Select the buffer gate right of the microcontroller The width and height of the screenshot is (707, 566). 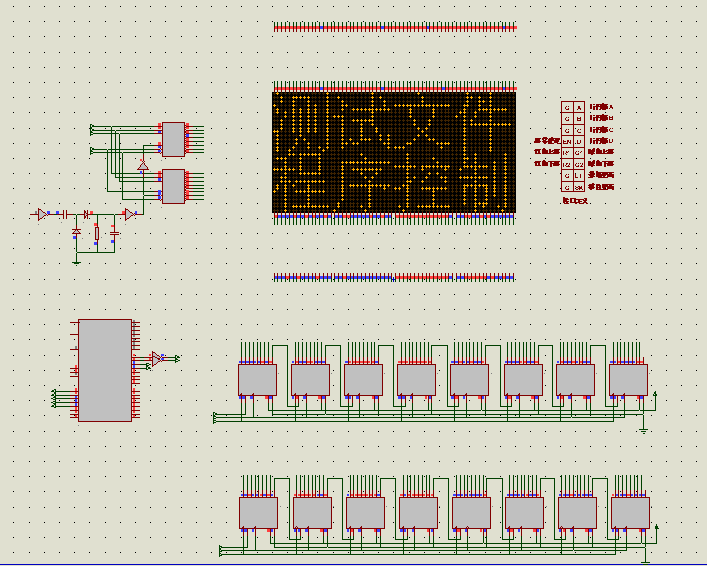tap(156, 357)
